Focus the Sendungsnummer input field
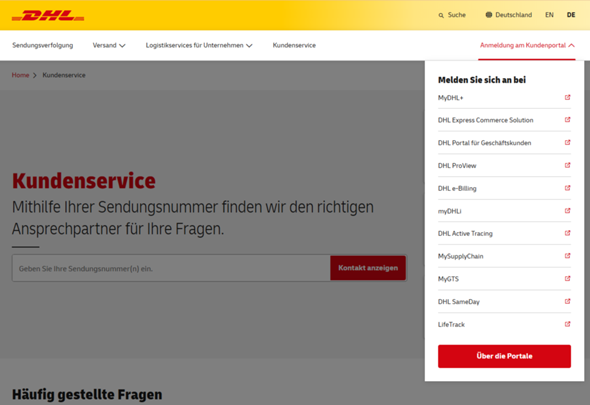Screen dimensions: 590x405 coord(171,268)
